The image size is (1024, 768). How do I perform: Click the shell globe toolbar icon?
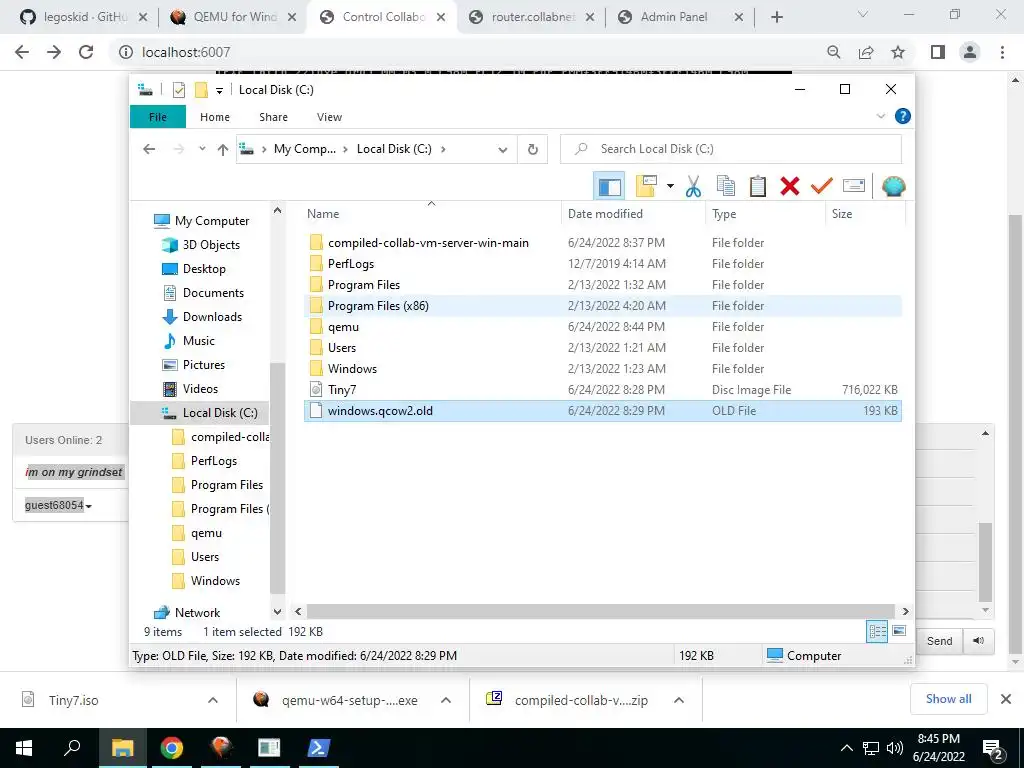(893, 187)
